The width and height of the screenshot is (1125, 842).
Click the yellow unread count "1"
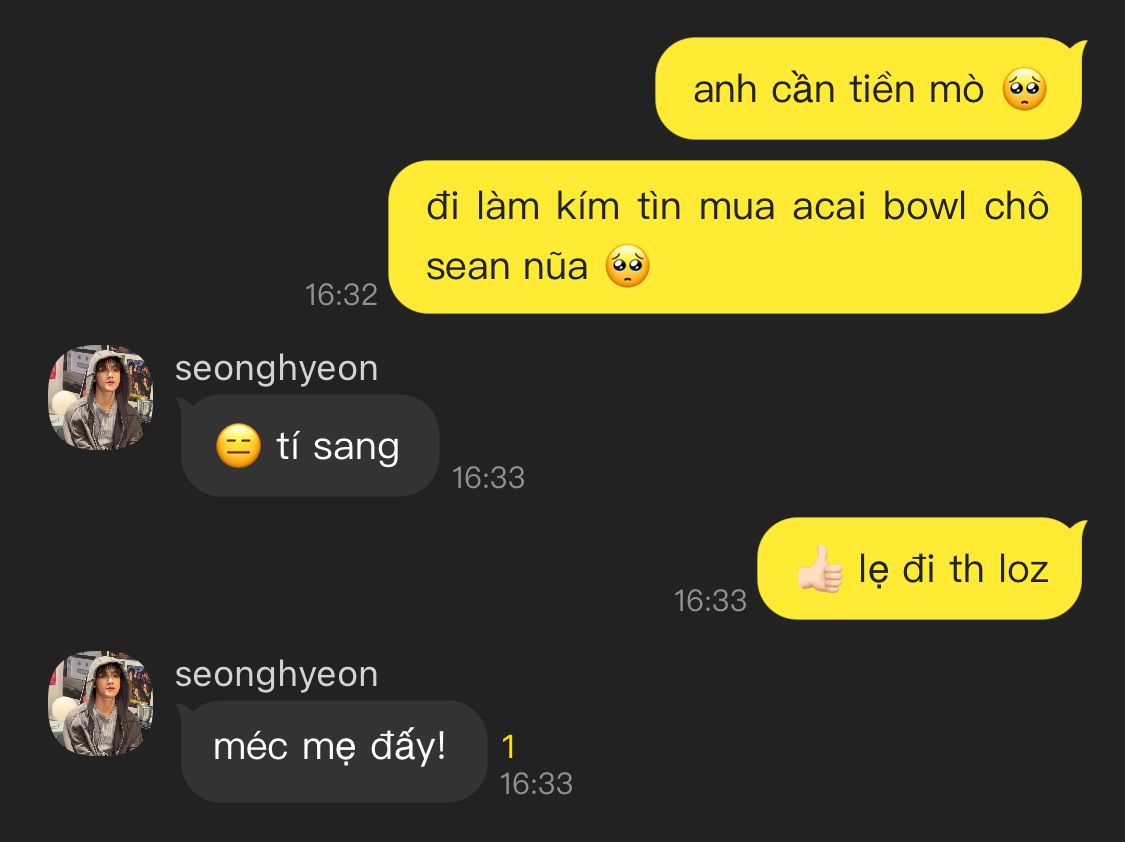[509, 746]
